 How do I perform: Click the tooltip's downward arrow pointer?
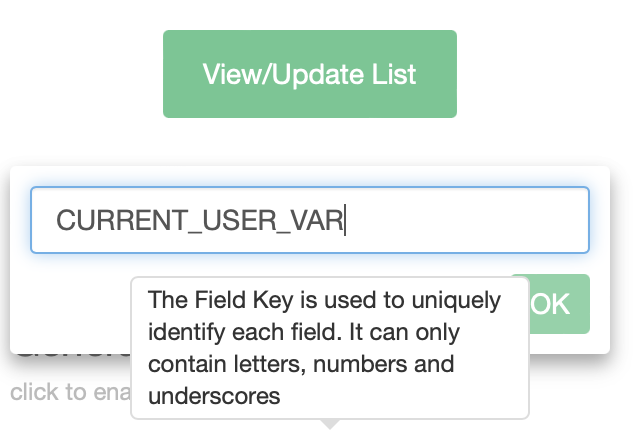pos(330,424)
